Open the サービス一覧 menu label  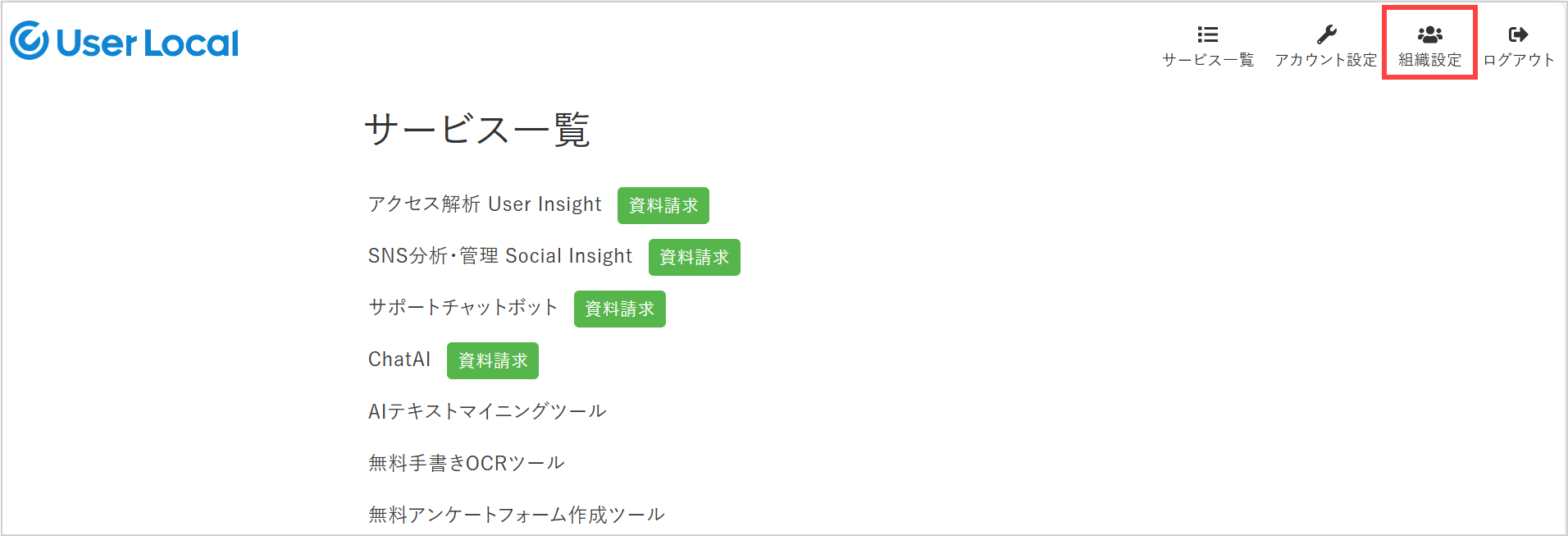1208,60
